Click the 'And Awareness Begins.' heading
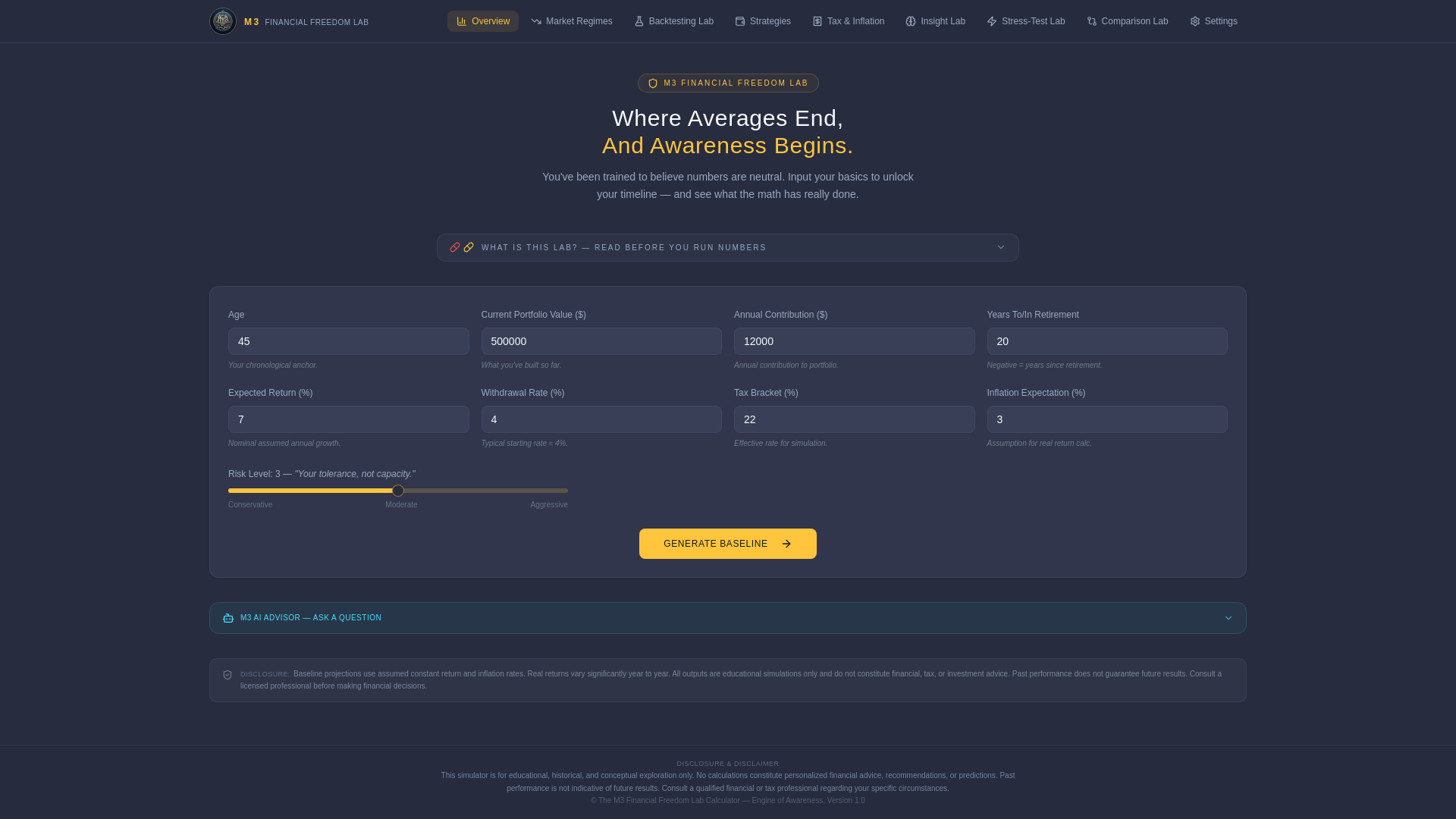This screenshot has width=1456, height=819. (728, 146)
